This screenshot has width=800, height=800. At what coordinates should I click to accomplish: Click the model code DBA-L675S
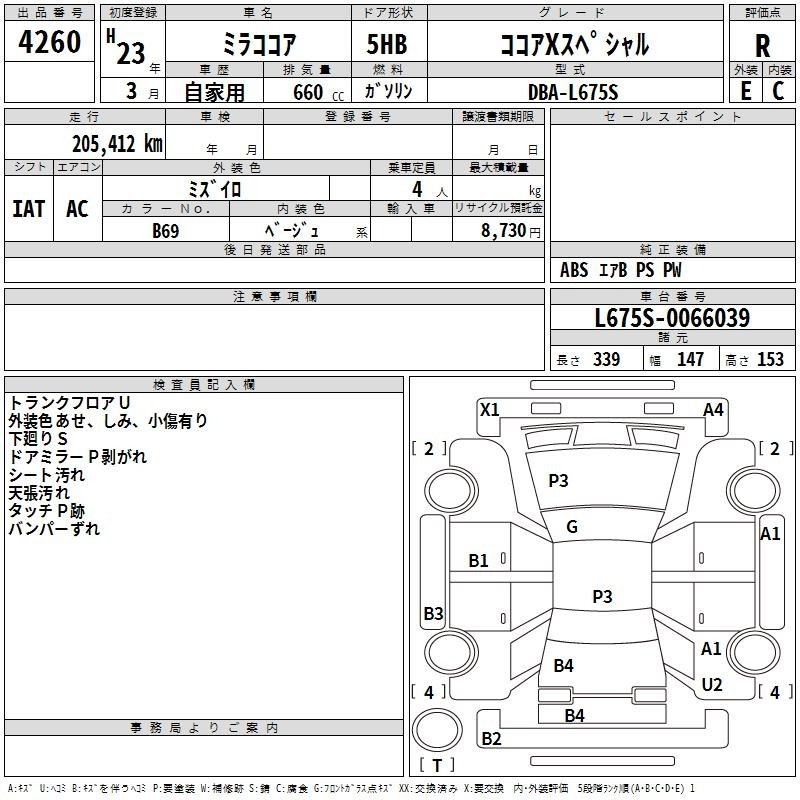(574, 91)
